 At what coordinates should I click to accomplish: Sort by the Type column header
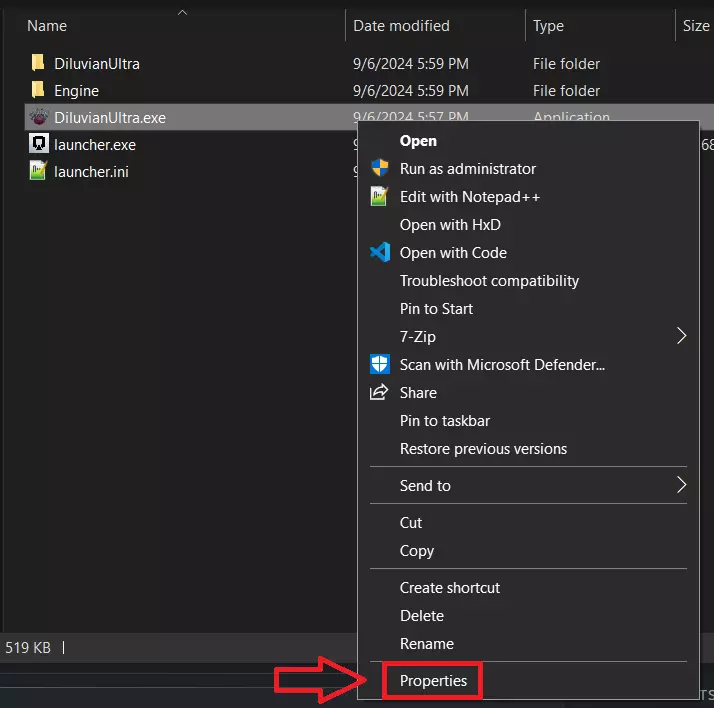[x=548, y=26]
